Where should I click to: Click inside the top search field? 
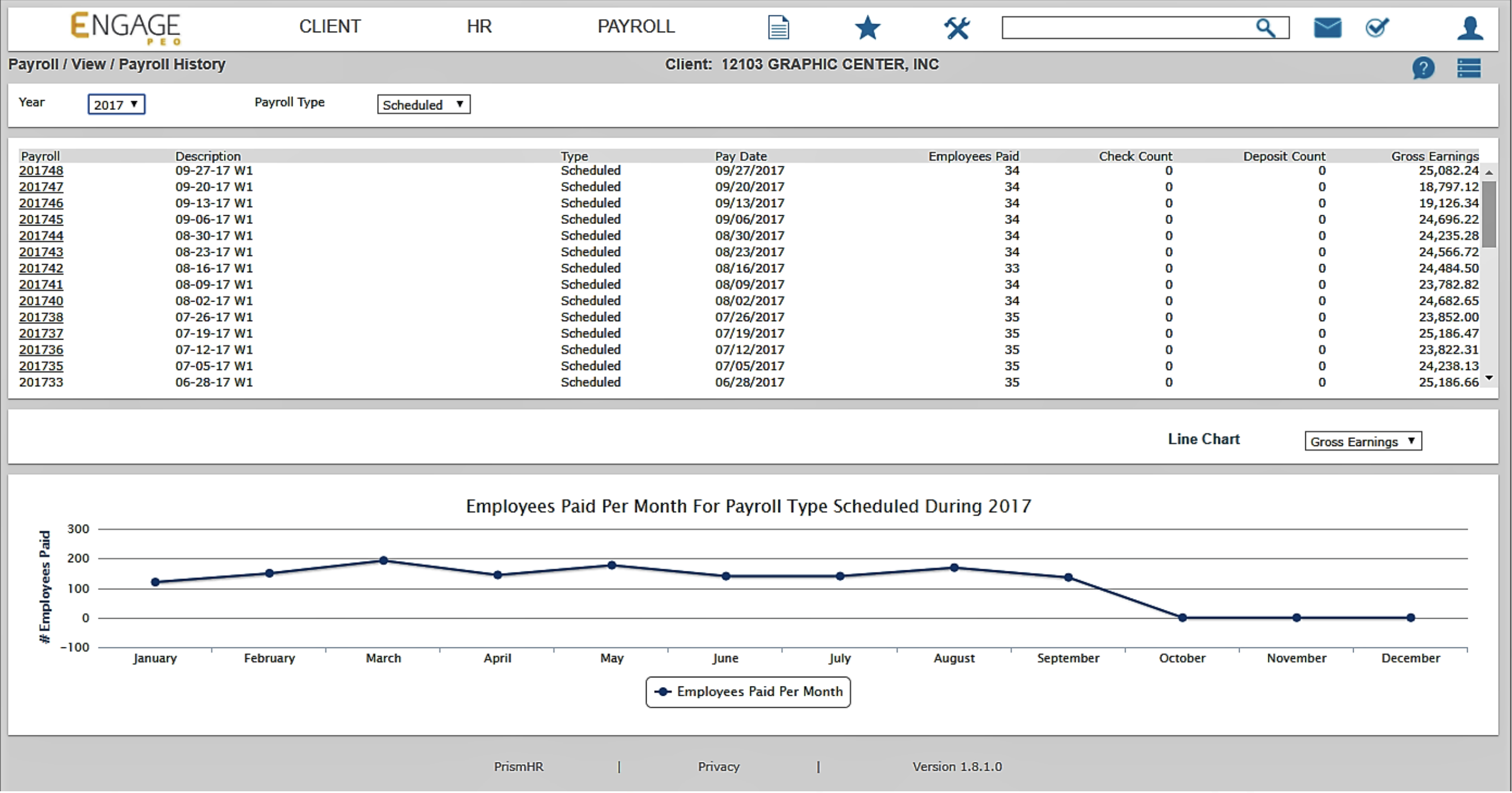pyautogui.click(x=1127, y=28)
